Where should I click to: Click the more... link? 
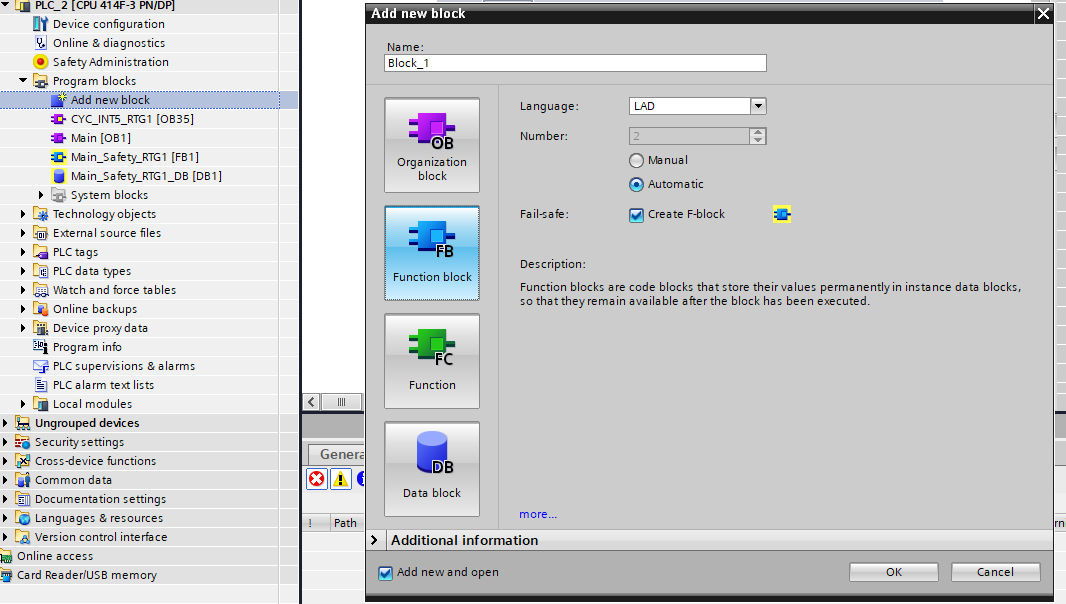(538, 514)
